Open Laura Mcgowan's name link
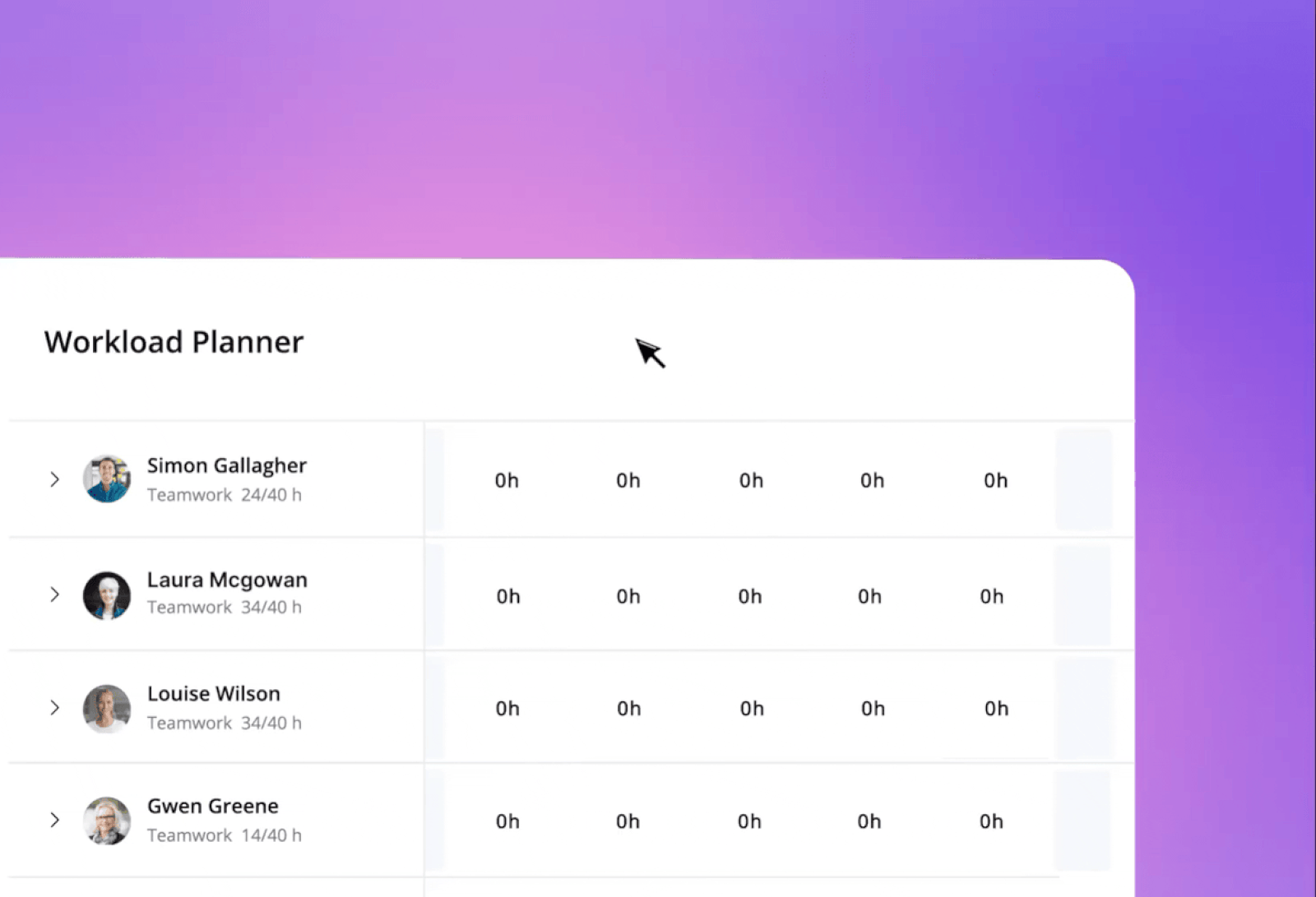The height and width of the screenshot is (897, 1316). 227,580
